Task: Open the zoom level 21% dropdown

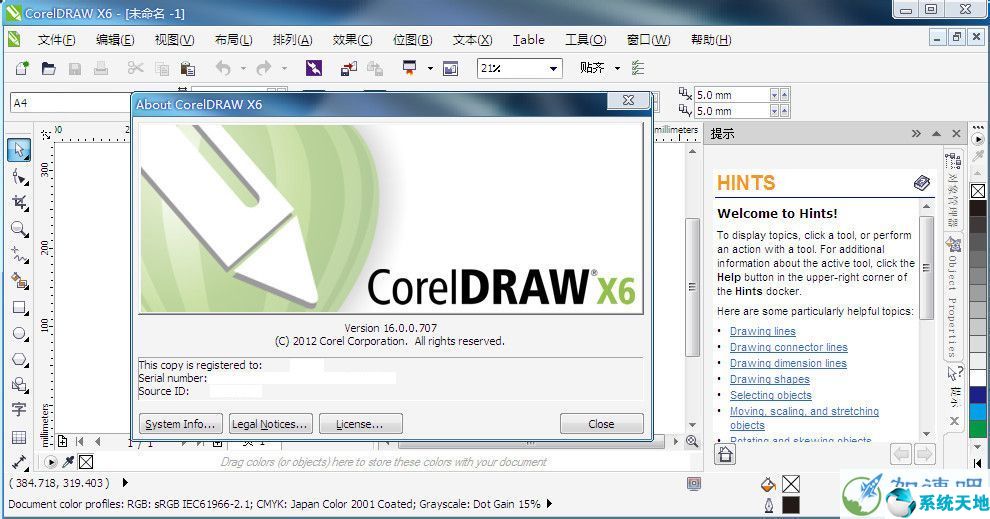Action: [553, 68]
